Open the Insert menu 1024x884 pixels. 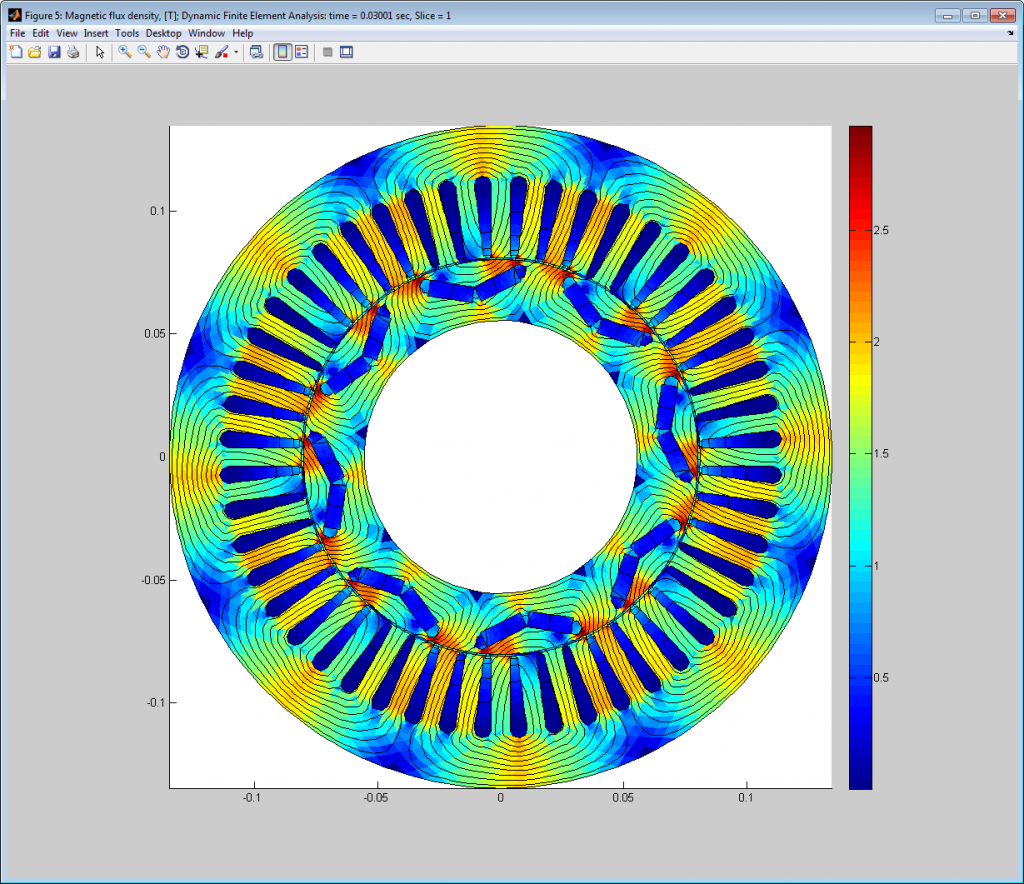click(x=96, y=33)
